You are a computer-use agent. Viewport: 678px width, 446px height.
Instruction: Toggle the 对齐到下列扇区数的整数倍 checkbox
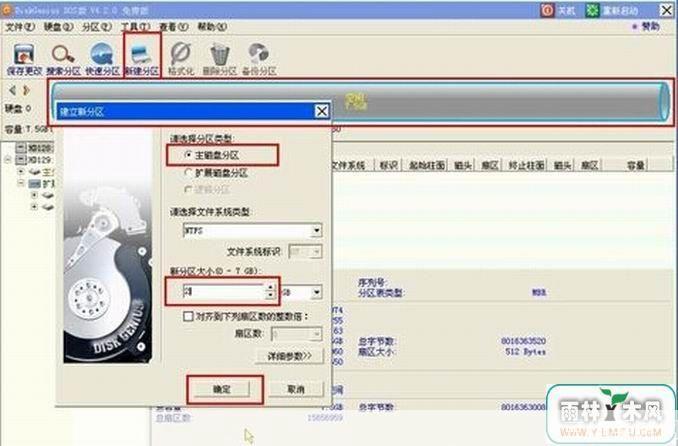pos(188,316)
